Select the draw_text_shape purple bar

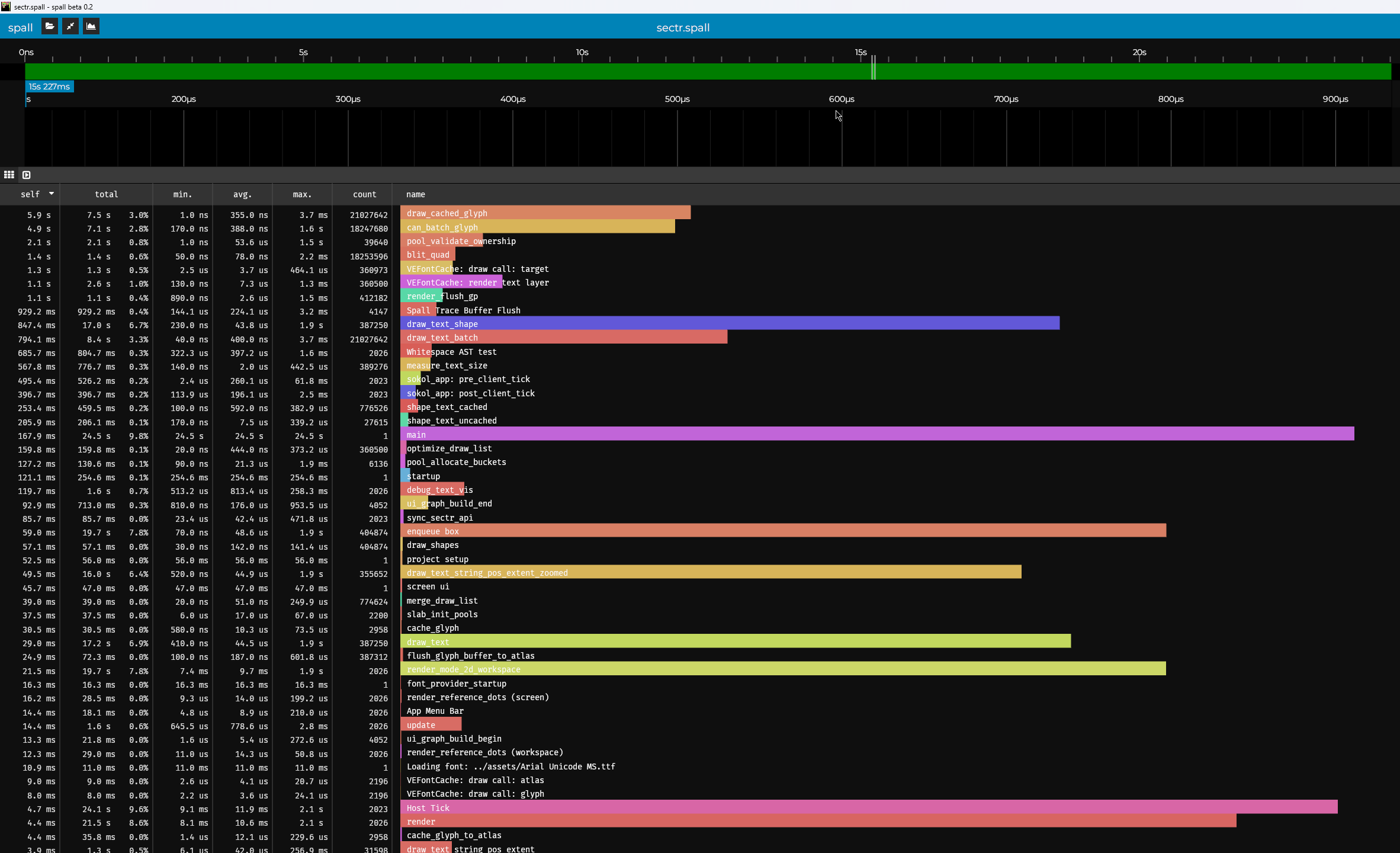(730, 324)
